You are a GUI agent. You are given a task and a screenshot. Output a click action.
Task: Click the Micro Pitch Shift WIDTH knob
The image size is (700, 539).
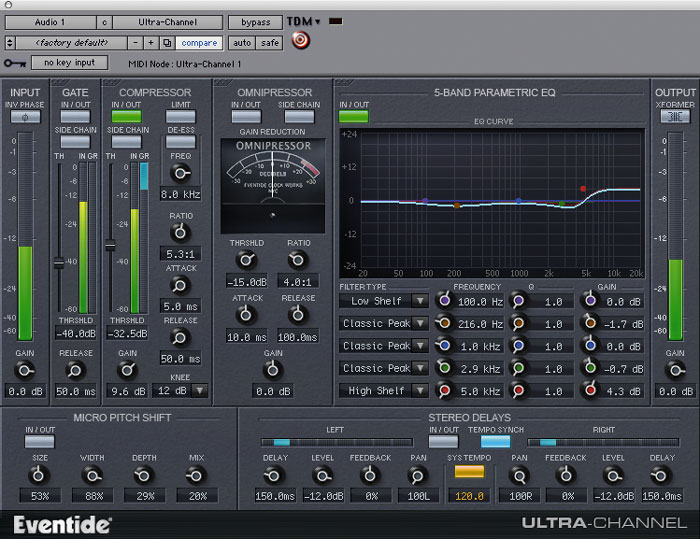coord(92,475)
